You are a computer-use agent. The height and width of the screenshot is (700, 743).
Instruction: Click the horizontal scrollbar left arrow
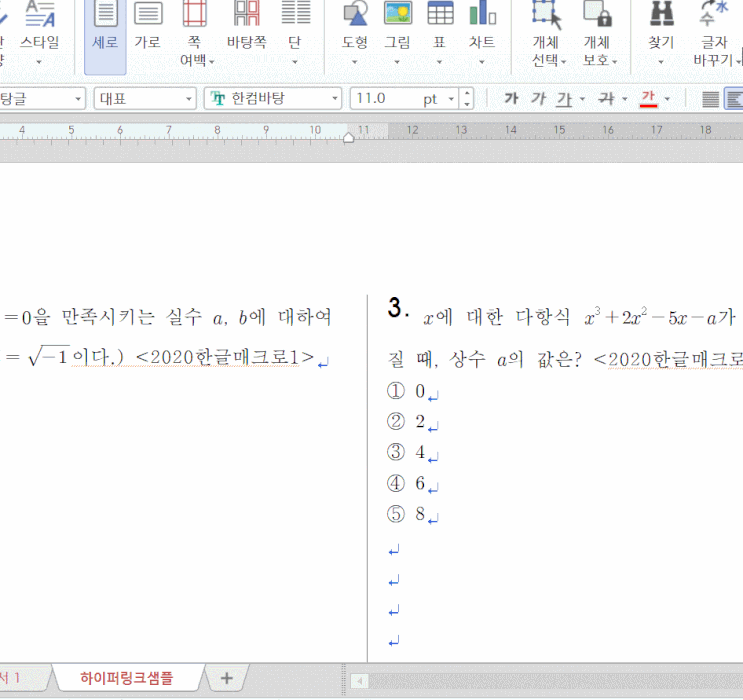click(360, 682)
